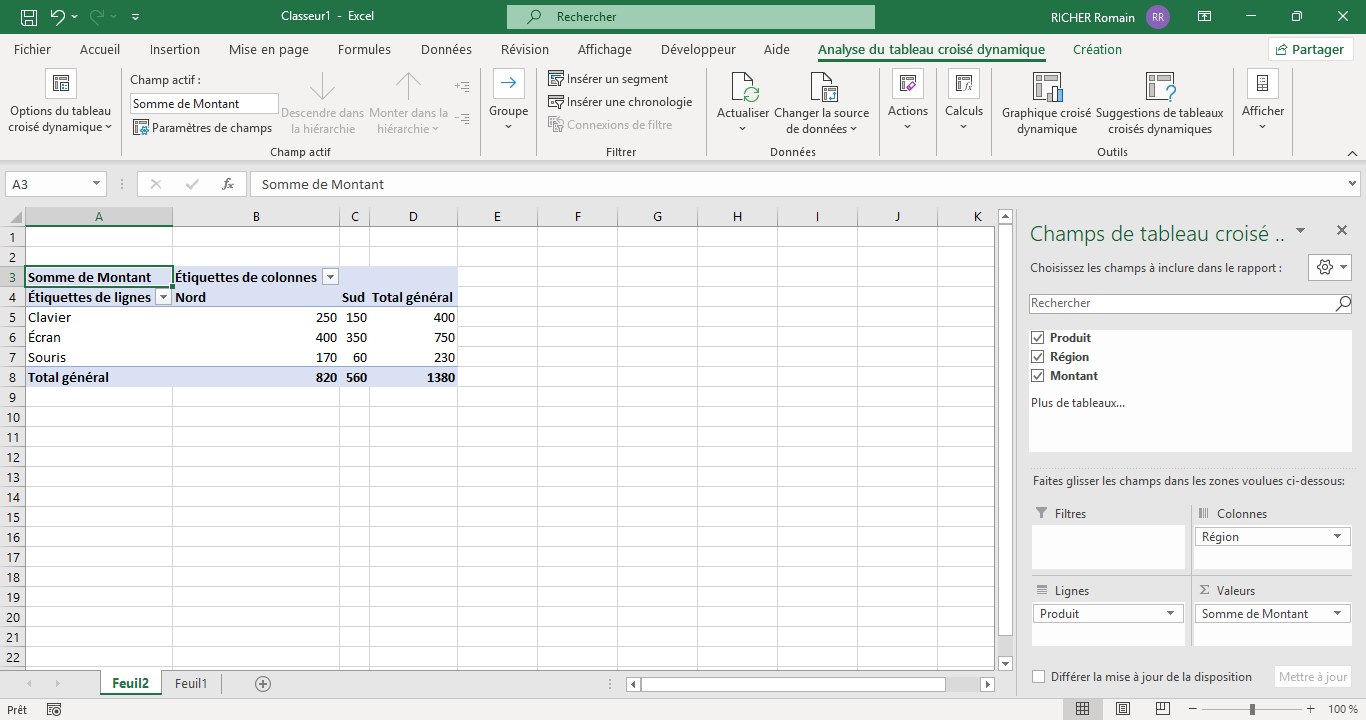Switch to Feuil1 sheet tab
The width and height of the screenshot is (1366, 720).
pyautogui.click(x=191, y=684)
